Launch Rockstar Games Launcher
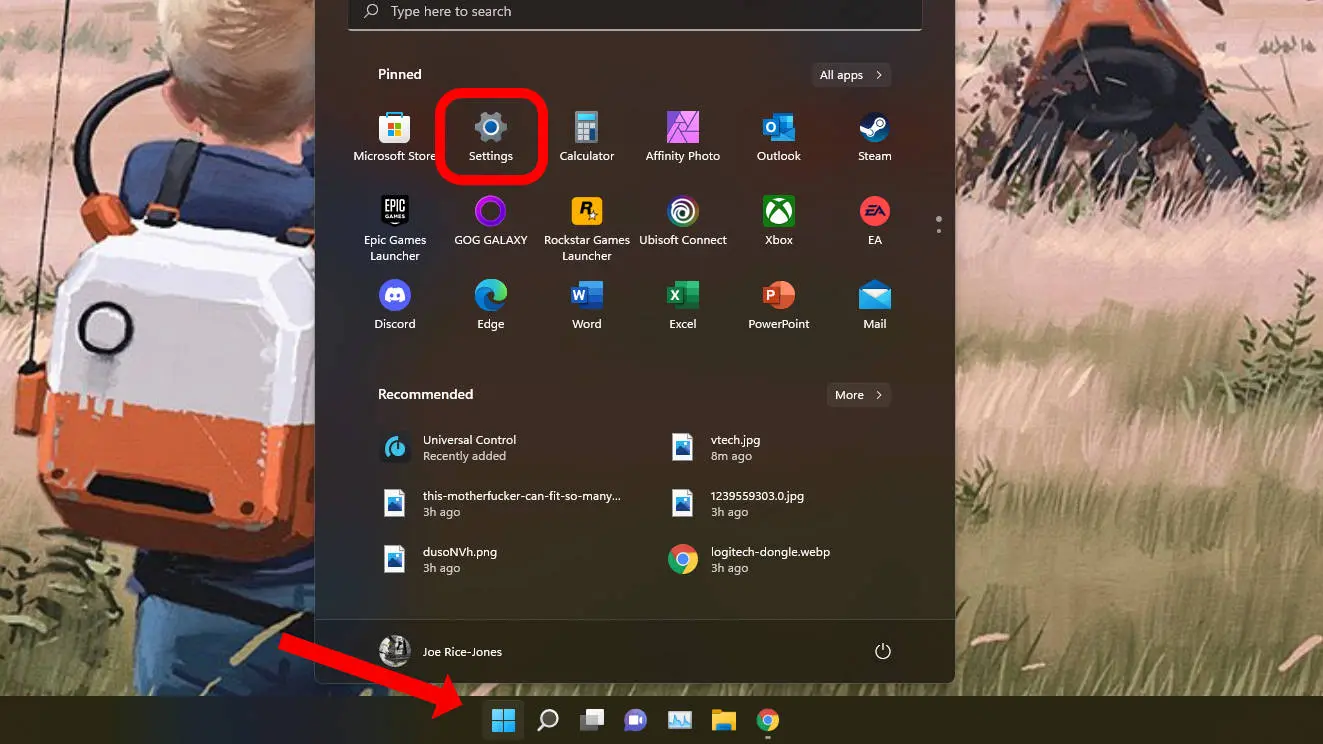 tap(586, 229)
